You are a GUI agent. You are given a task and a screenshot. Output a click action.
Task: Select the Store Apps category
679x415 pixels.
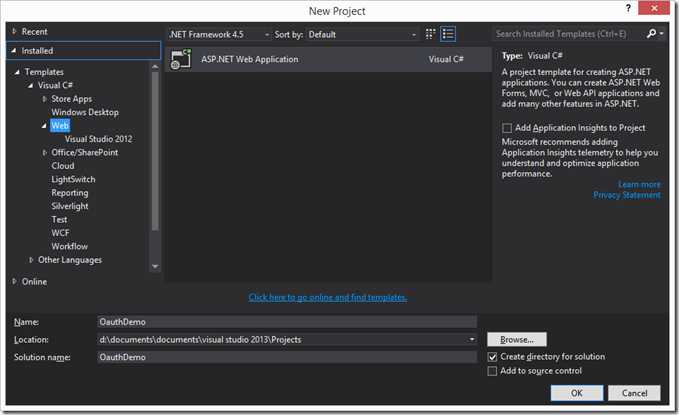coord(71,99)
